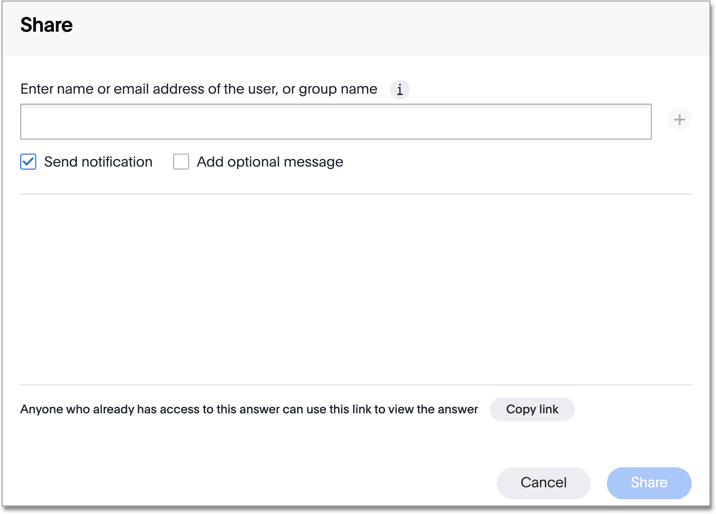Click the plus icon to add the user

tap(679, 120)
